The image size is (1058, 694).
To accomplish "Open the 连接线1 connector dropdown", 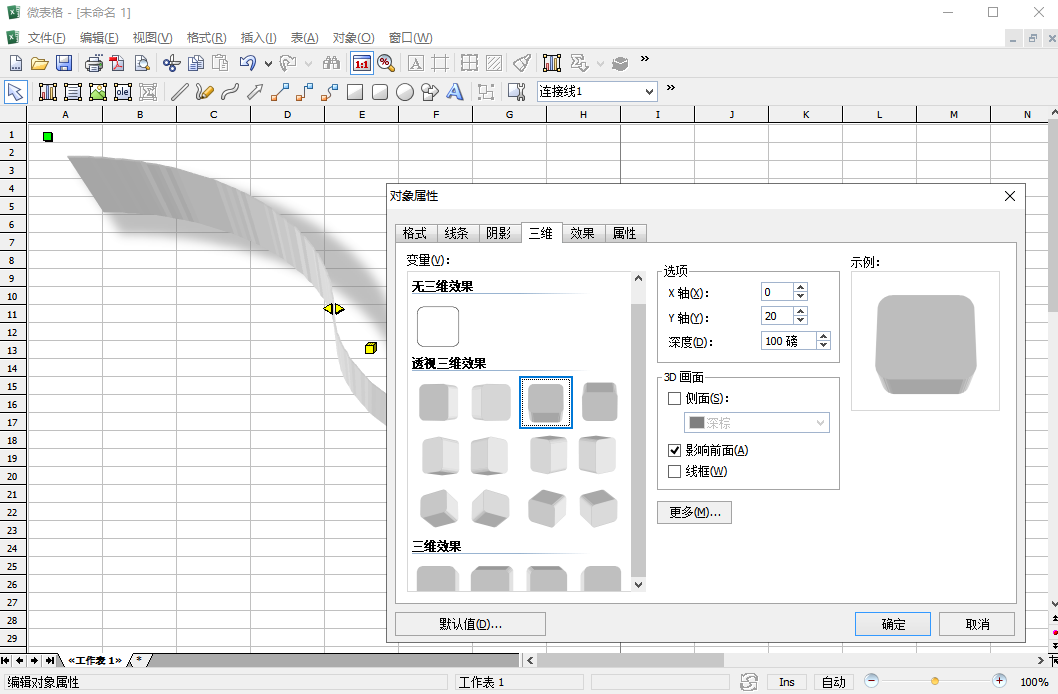I will point(649,91).
